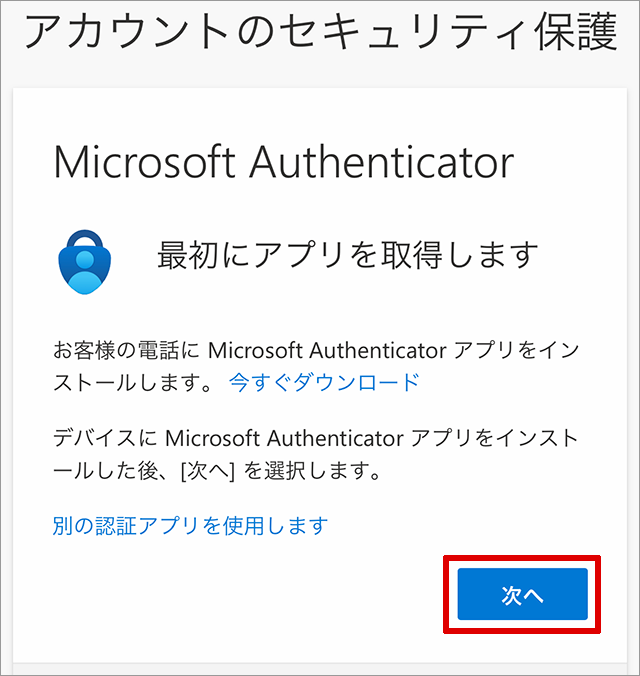Viewport: 640px width, 676px height.
Task: Click the [次へ] text within the instructions
Action: pyautogui.click(x=208, y=471)
